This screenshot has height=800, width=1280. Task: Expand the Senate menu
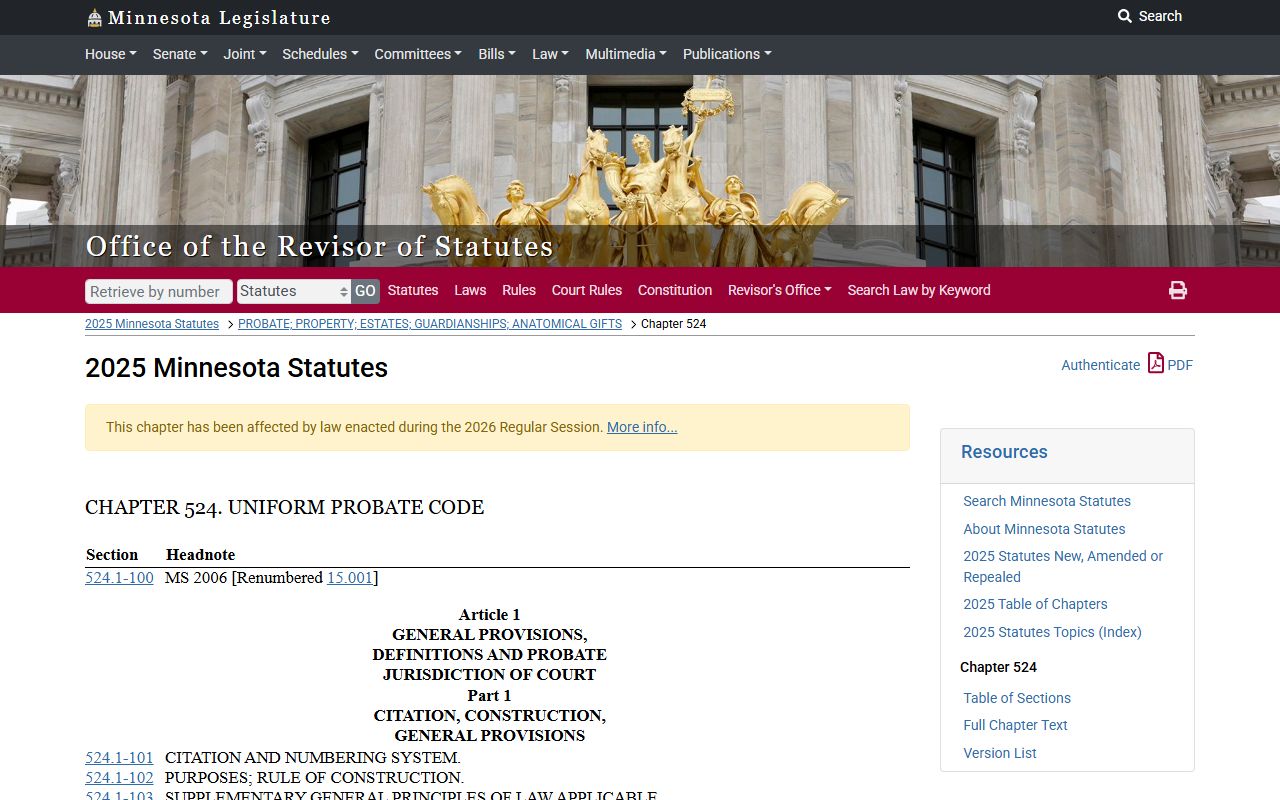180,54
